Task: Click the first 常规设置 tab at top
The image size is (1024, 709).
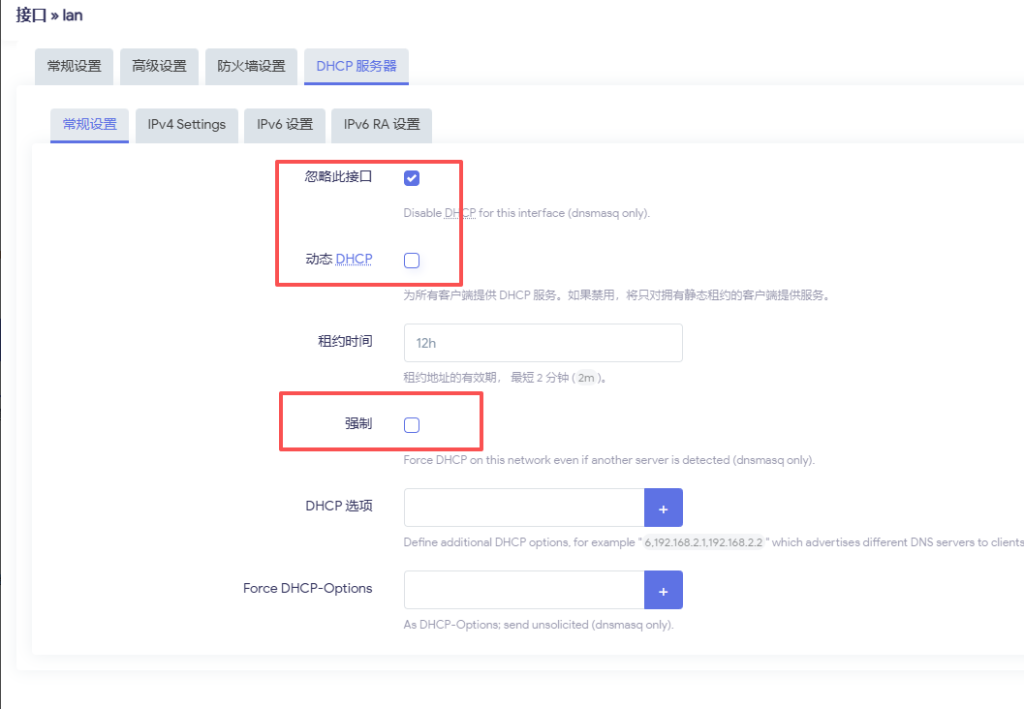Action: click(73, 66)
